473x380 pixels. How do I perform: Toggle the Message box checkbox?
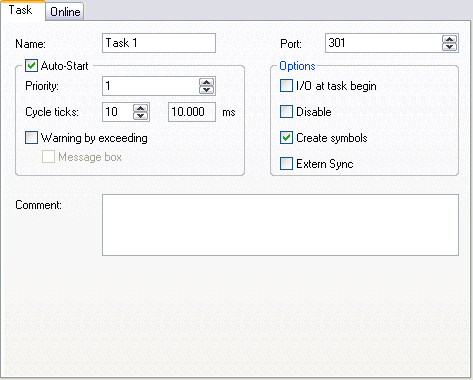(x=48, y=157)
